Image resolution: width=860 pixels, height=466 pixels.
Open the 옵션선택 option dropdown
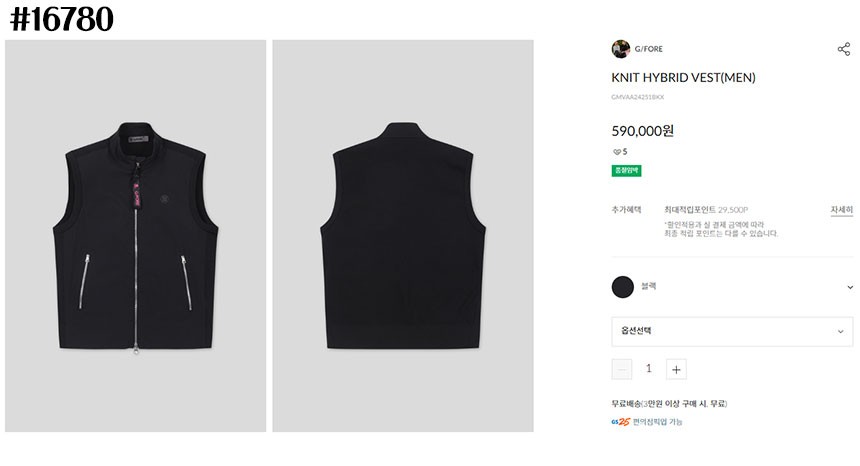pos(732,331)
